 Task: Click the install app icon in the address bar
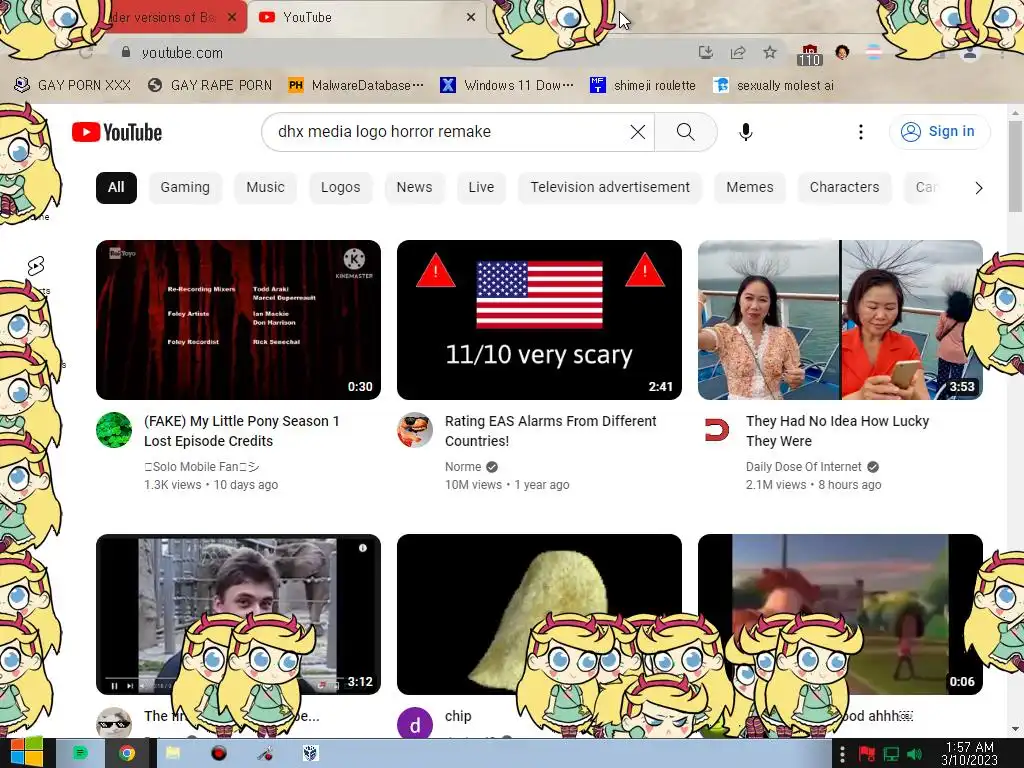click(705, 52)
